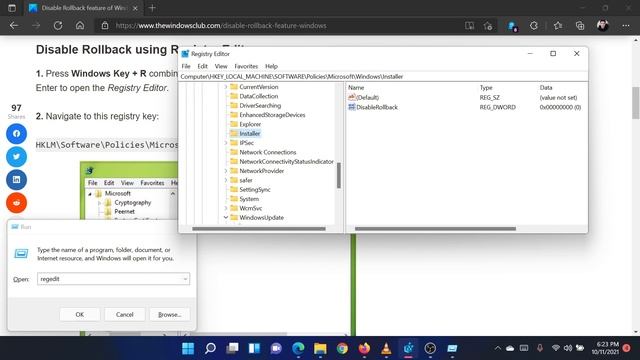Share article on Twitter
Screen dimensions: 640x360
[x=16, y=156]
